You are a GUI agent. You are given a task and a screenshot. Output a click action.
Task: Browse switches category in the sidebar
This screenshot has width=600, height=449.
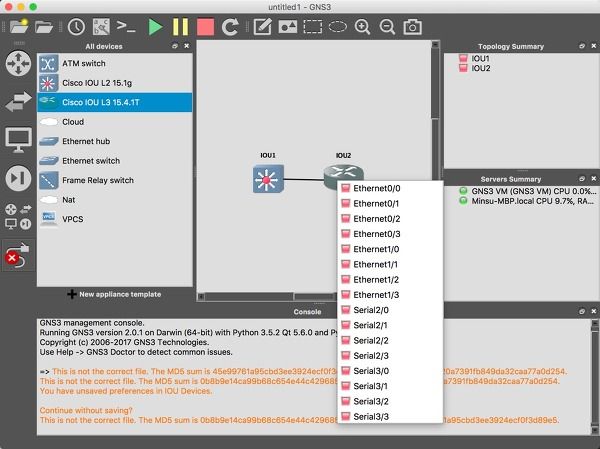(18, 101)
